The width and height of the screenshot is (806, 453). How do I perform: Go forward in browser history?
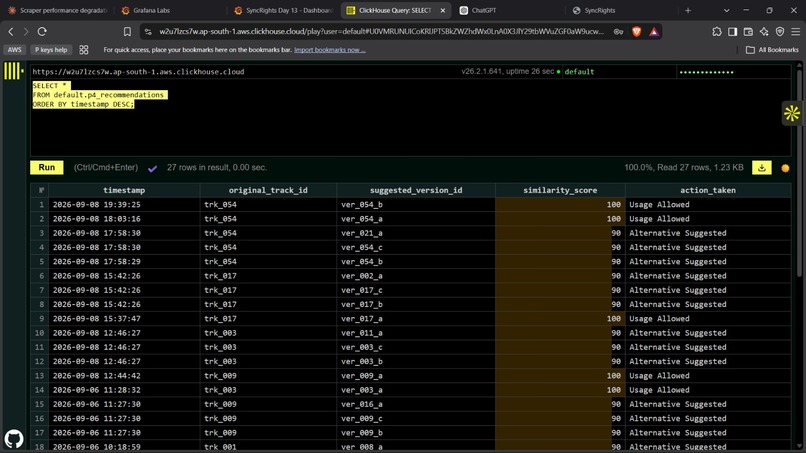pyautogui.click(x=26, y=31)
